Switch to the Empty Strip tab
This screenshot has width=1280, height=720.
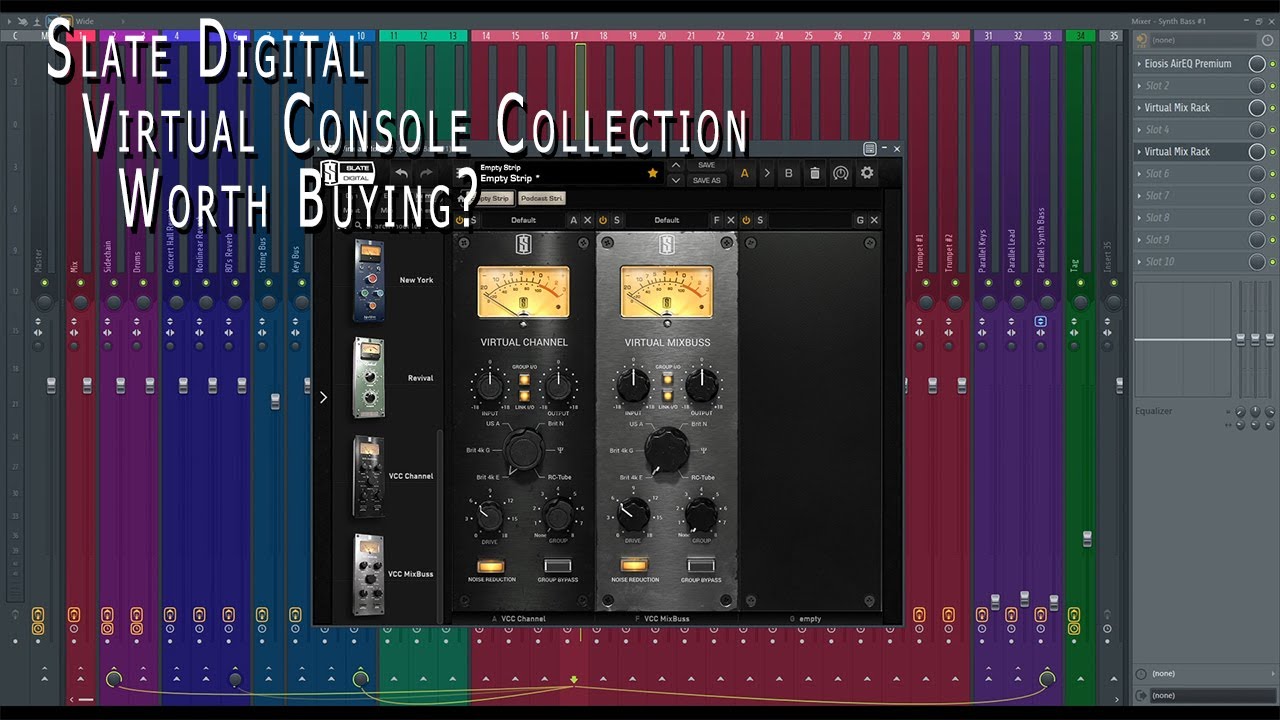(x=490, y=199)
